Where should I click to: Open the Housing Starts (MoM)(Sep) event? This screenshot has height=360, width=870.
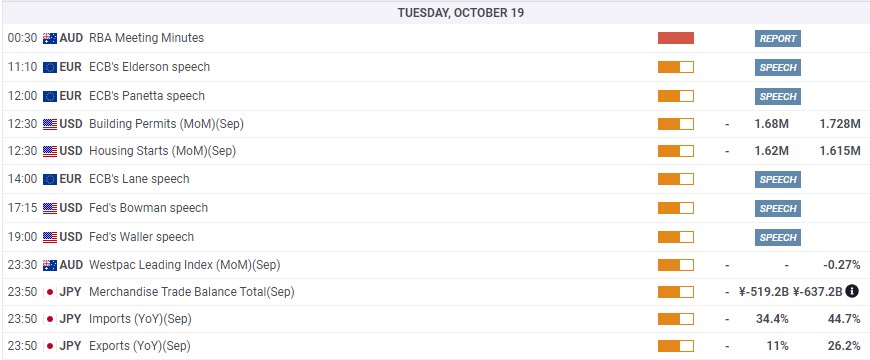[163, 151]
